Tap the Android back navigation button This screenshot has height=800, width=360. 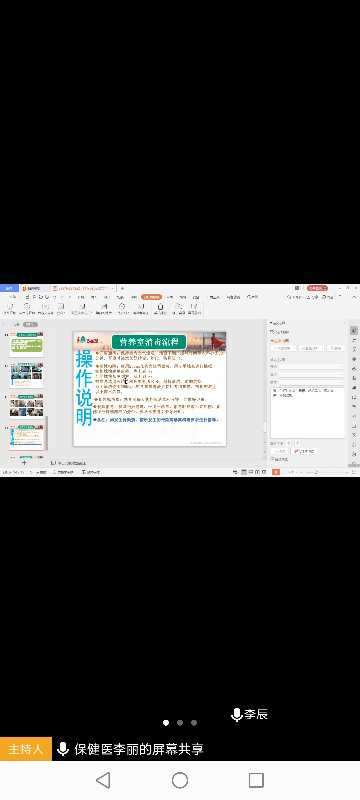pos(104,780)
